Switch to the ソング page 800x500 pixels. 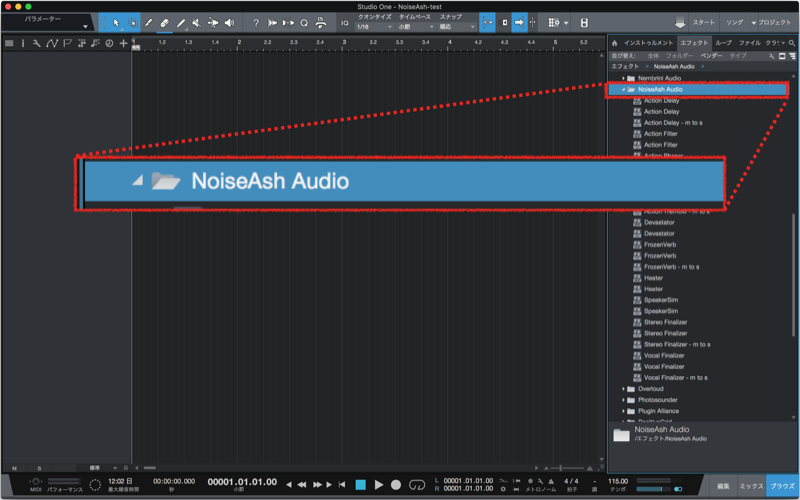point(735,22)
